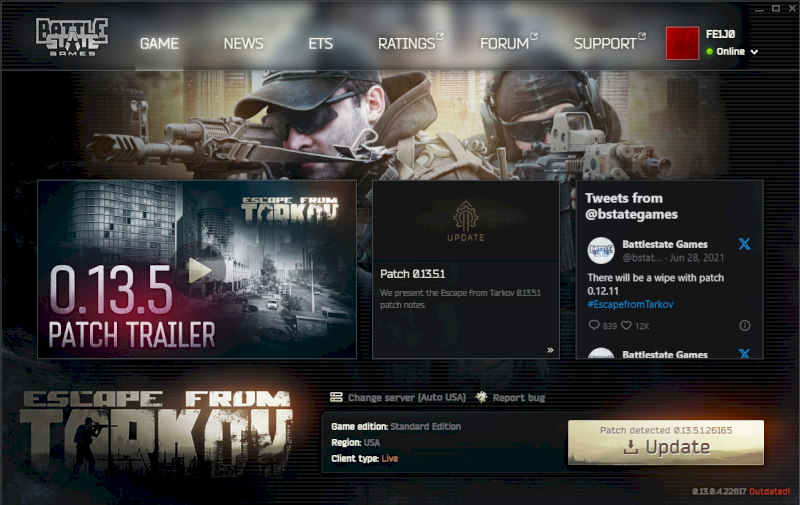The height and width of the screenshot is (505, 800).
Task: Open the 0.13.5 Patch Trailer banner
Action: coord(197,269)
